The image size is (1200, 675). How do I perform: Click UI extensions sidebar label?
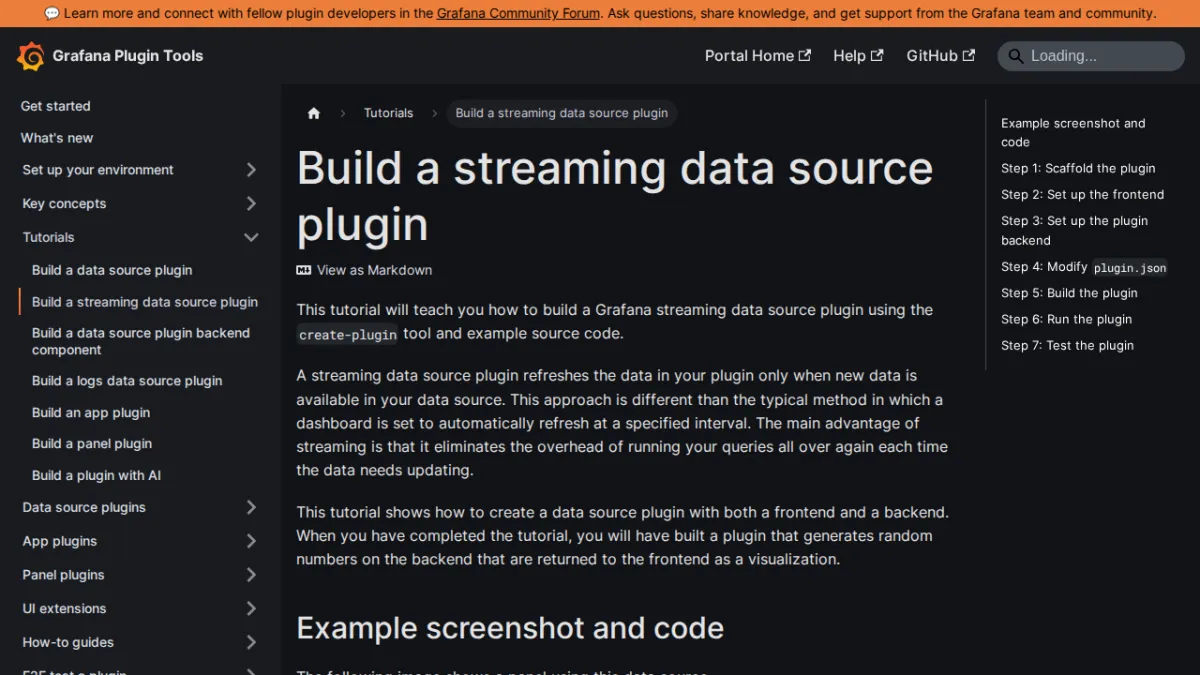pyautogui.click(x=64, y=609)
